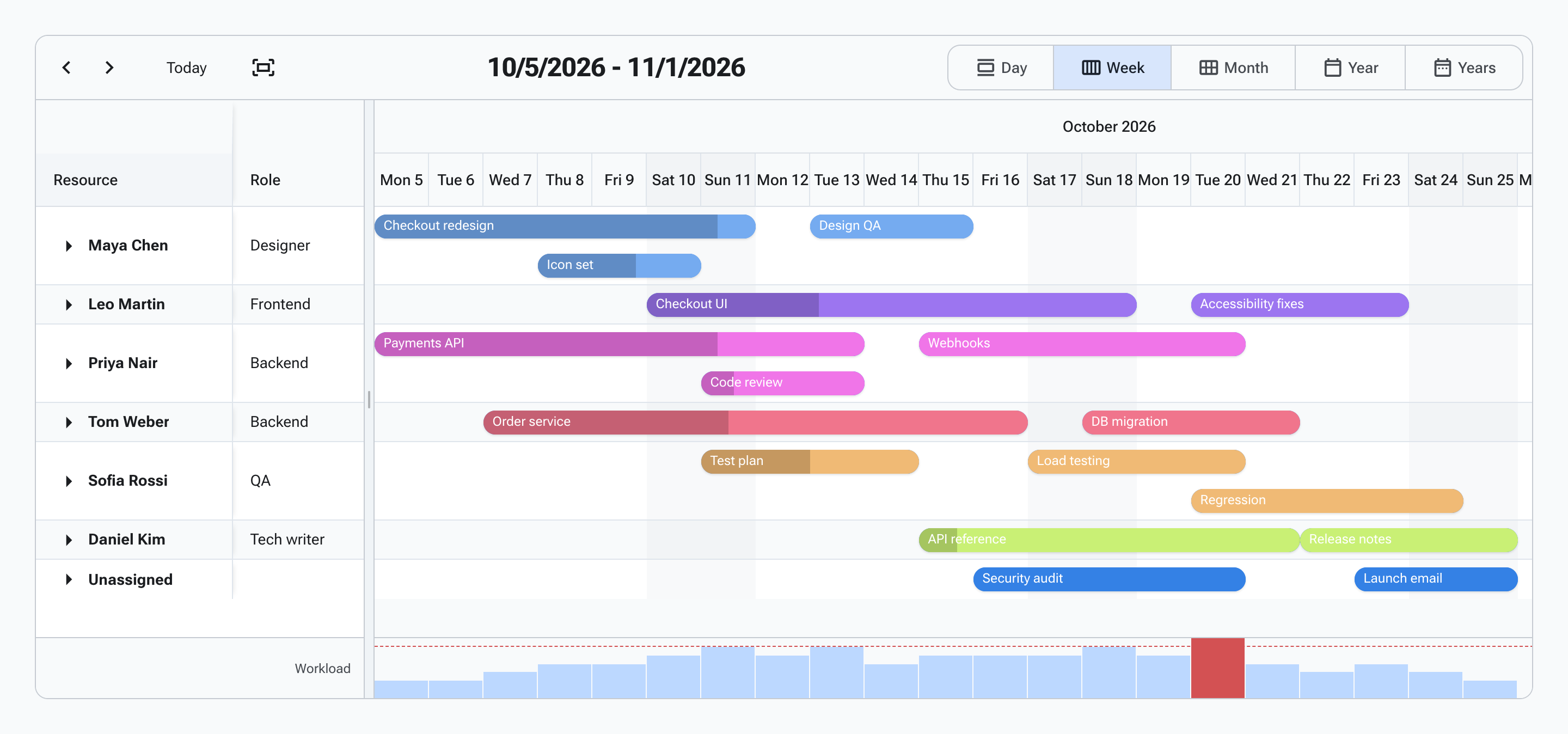1568x734 pixels.
Task: Select the Webhooks task
Action: coord(1082,344)
